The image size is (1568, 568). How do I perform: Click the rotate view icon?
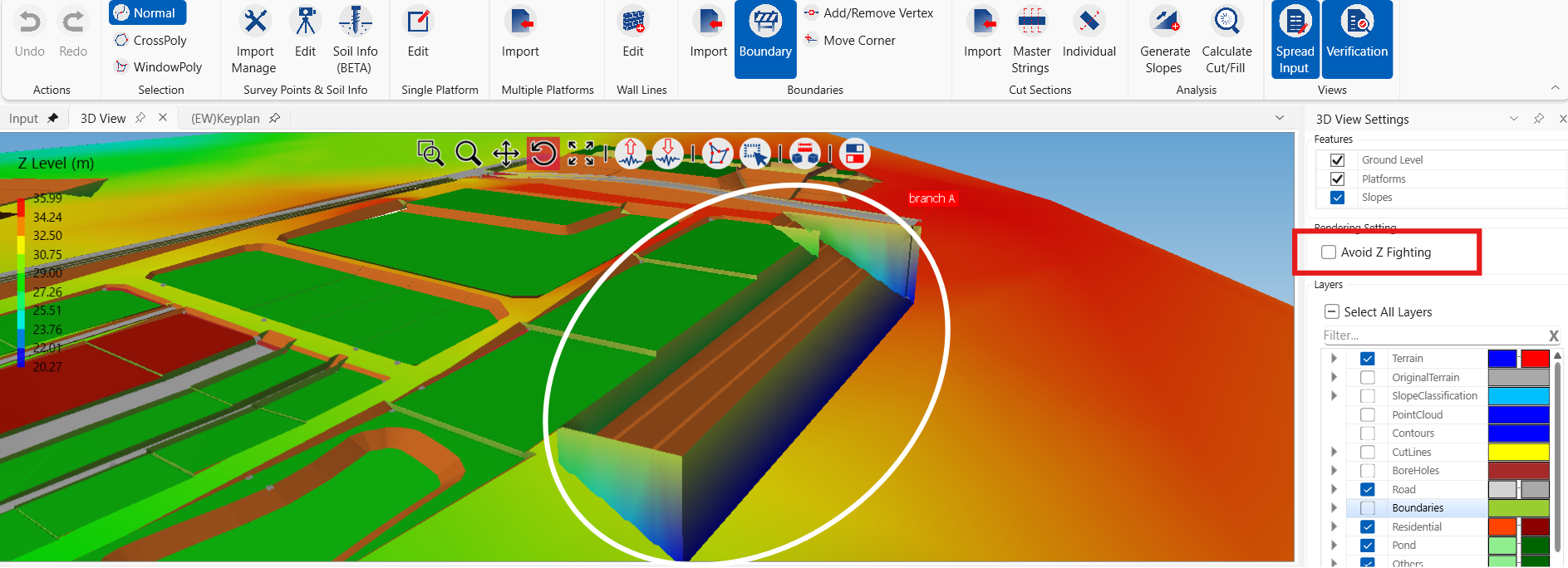pyautogui.click(x=543, y=154)
